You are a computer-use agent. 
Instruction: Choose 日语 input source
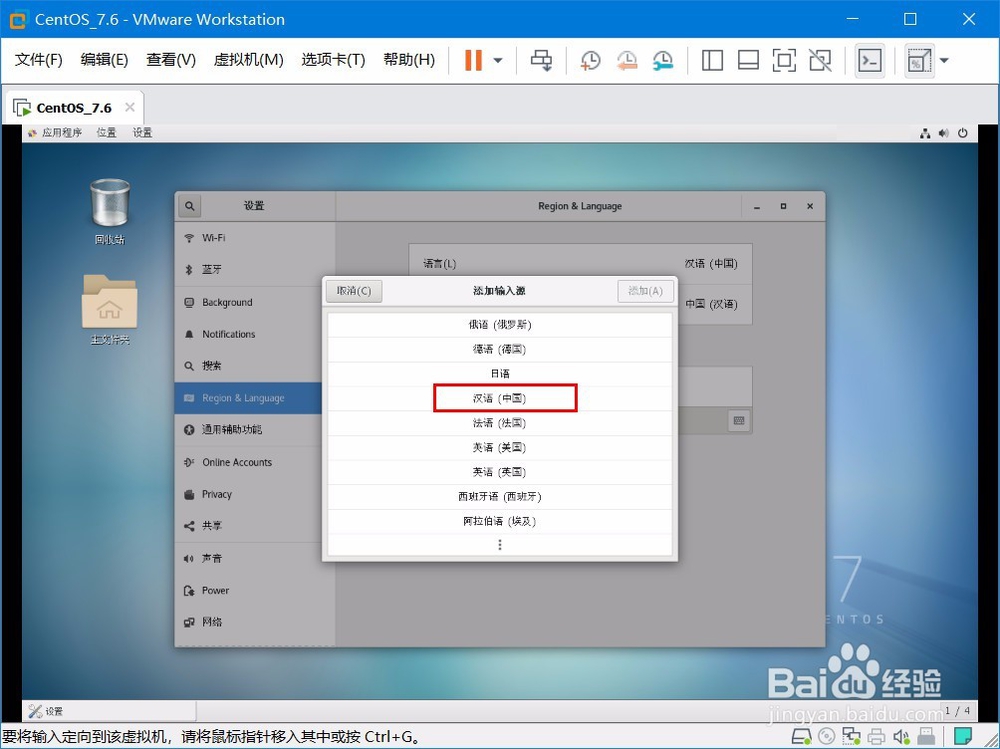tap(500, 374)
